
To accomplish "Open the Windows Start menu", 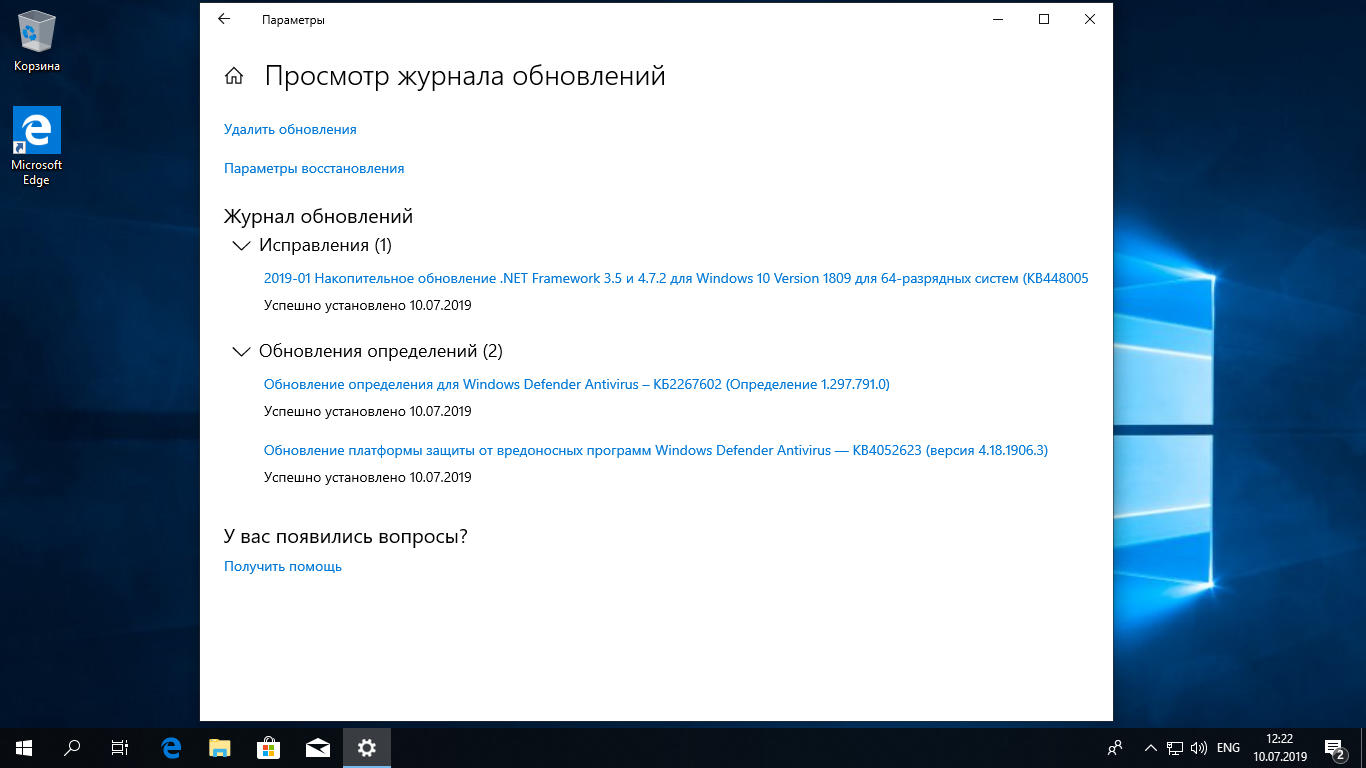I will 24,747.
